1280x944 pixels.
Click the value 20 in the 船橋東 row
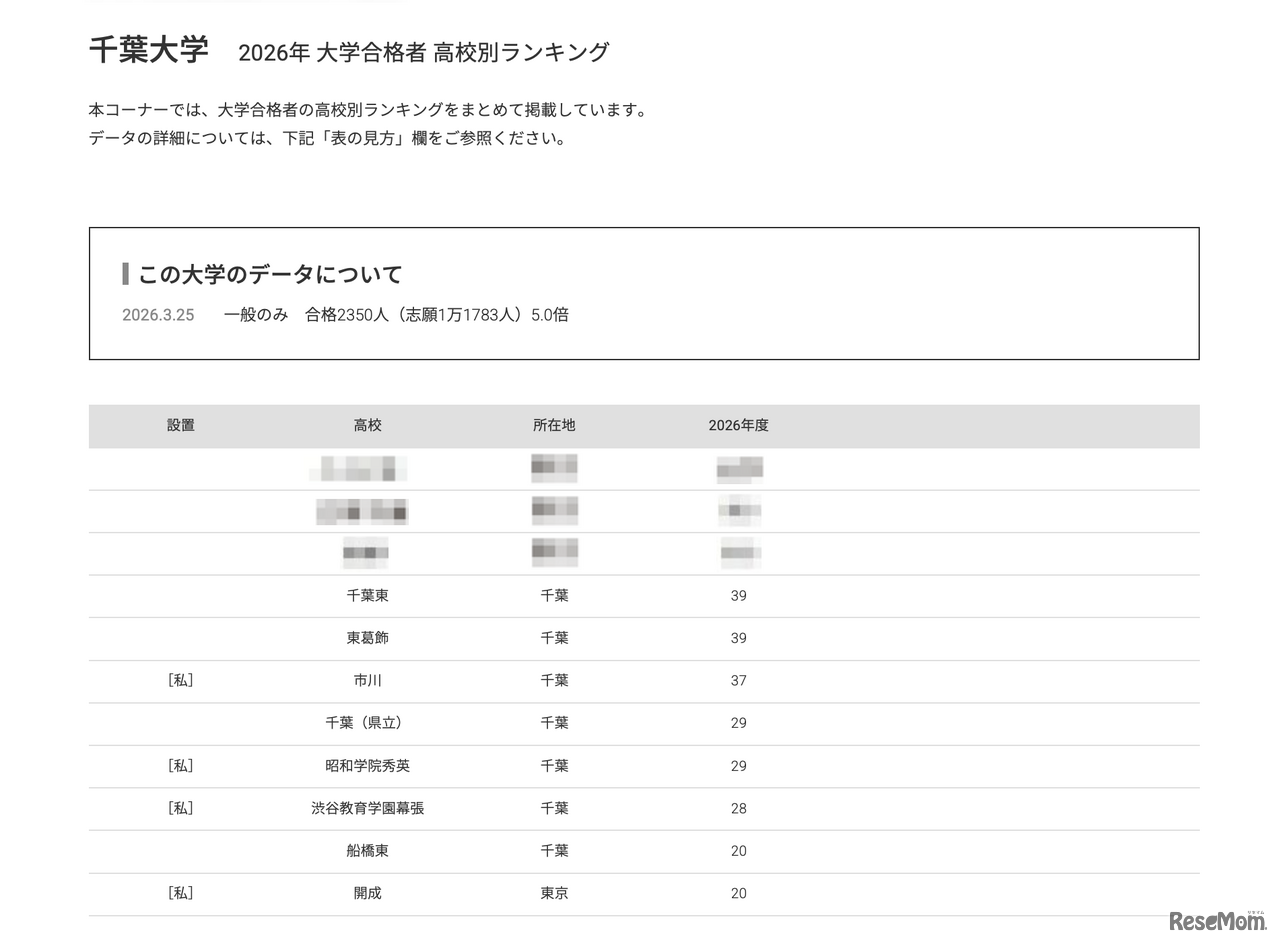tap(738, 851)
